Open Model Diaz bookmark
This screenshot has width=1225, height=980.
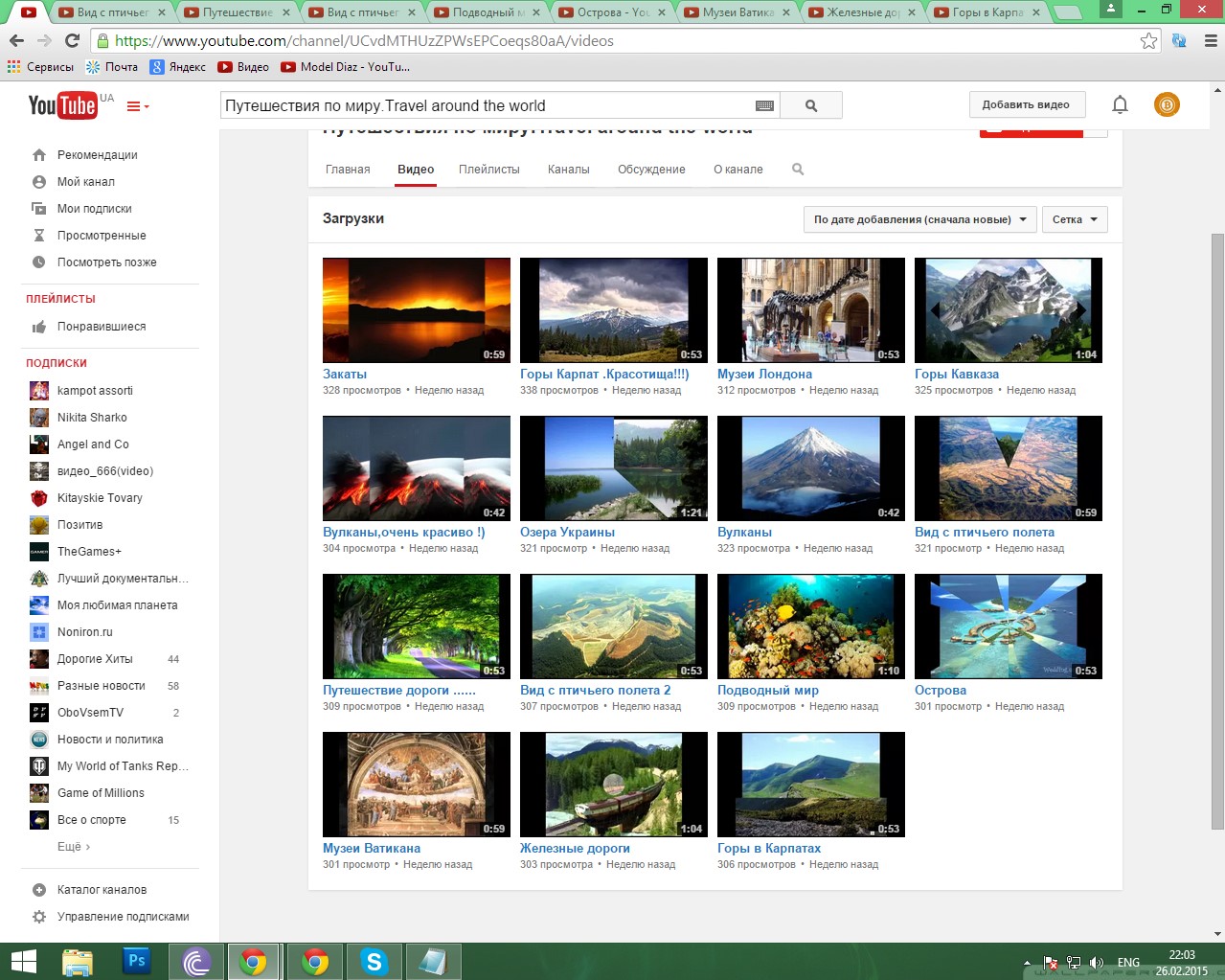point(345,67)
